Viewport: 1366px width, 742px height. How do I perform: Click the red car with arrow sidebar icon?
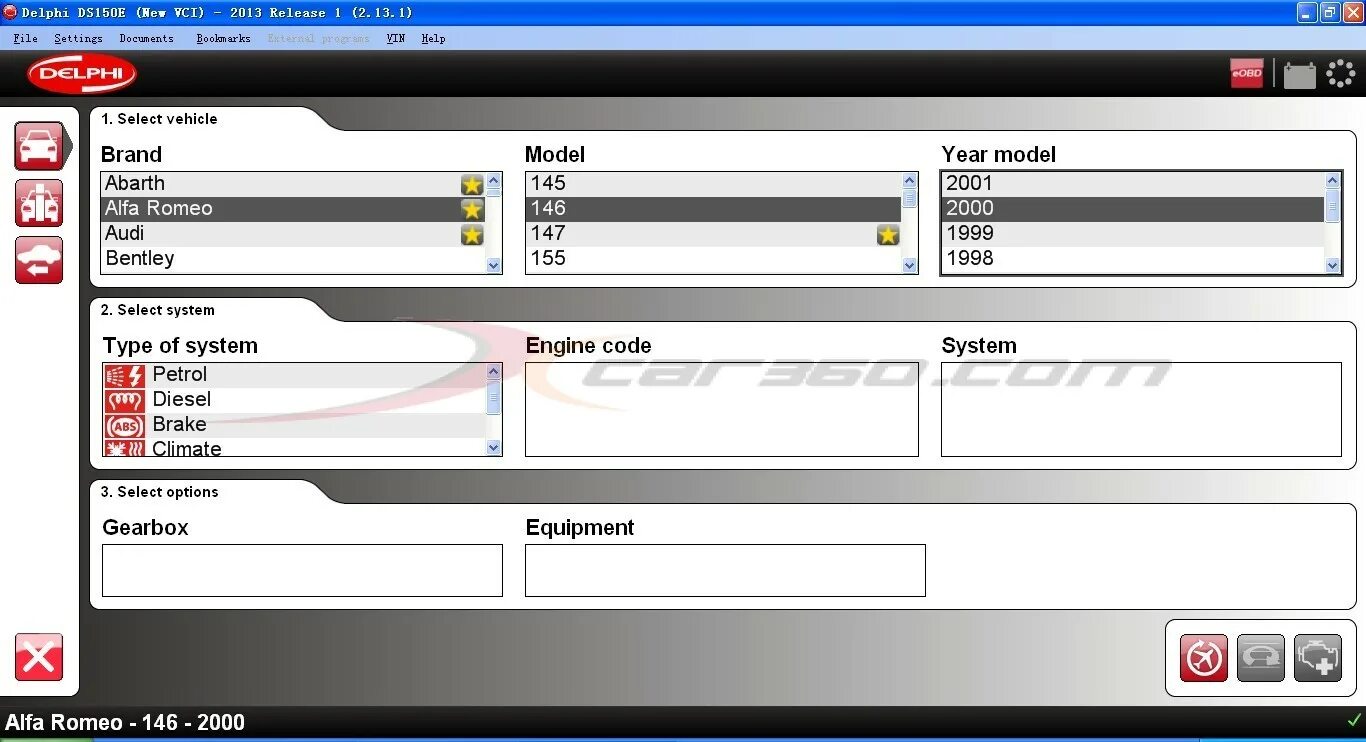point(39,260)
